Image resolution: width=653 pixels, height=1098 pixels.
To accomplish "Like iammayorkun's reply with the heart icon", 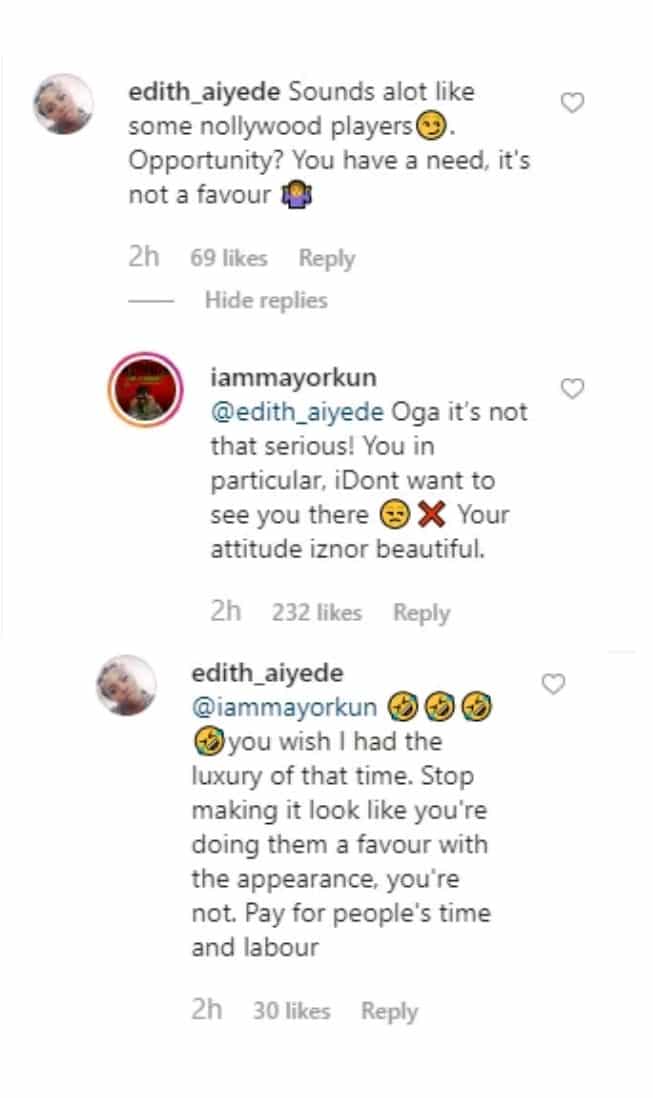I will coord(572,389).
